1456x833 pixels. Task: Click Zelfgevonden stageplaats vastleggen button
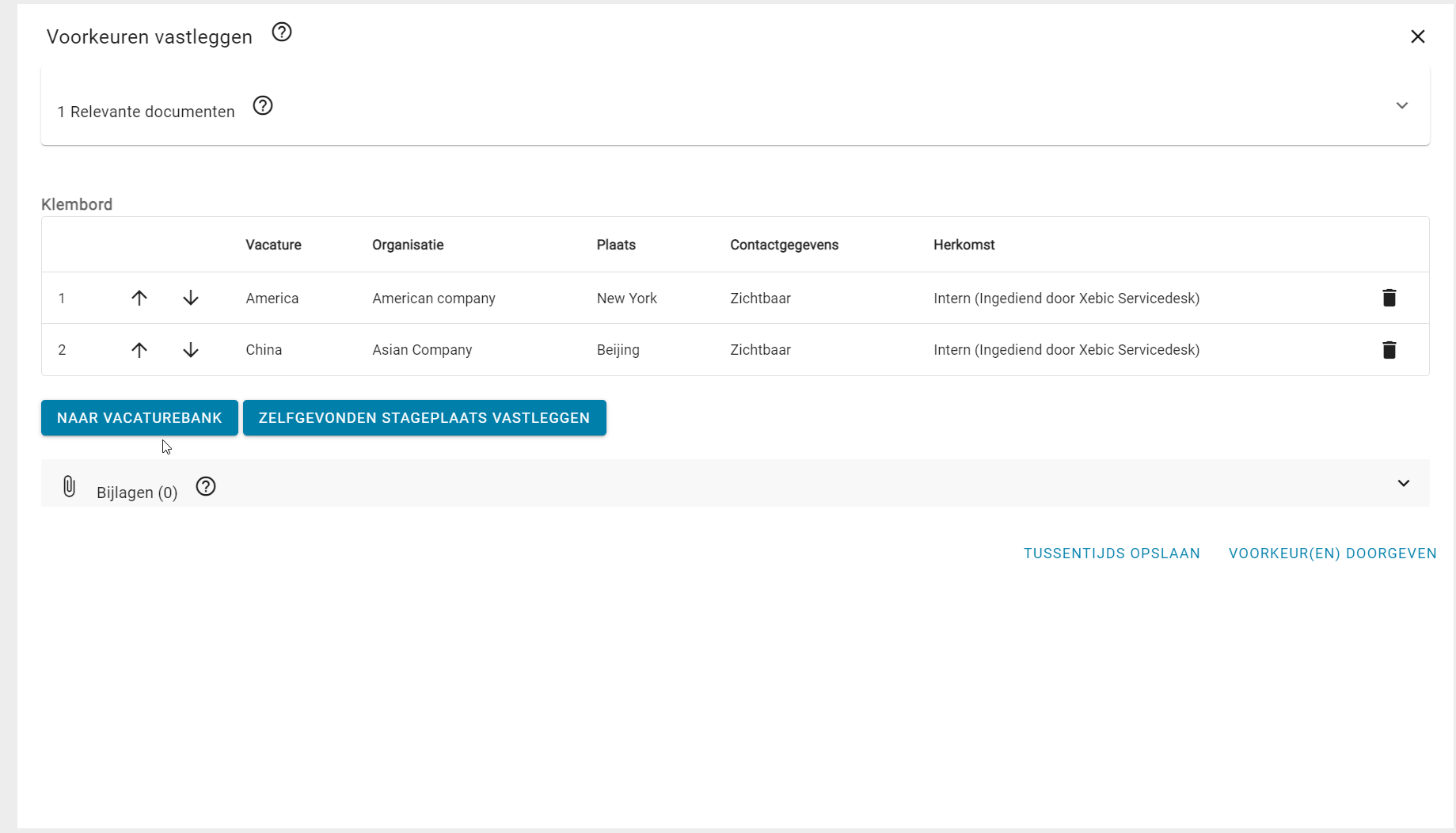click(424, 417)
